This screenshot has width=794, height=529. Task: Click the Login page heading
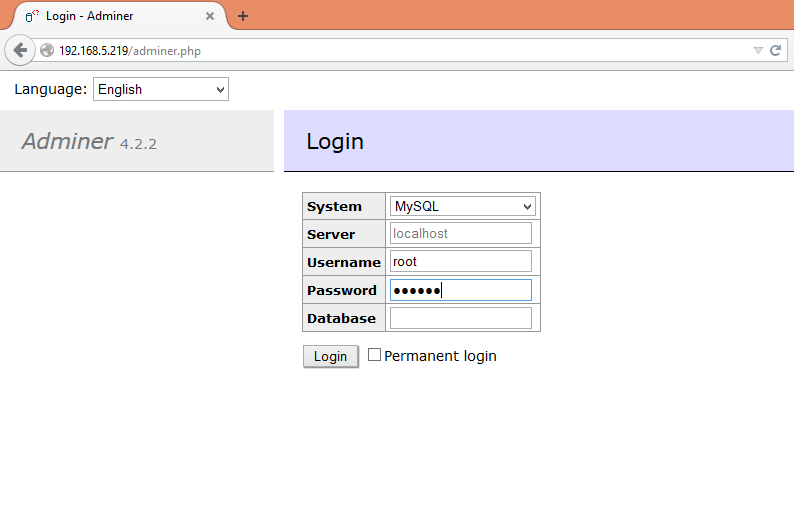(x=335, y=141)
